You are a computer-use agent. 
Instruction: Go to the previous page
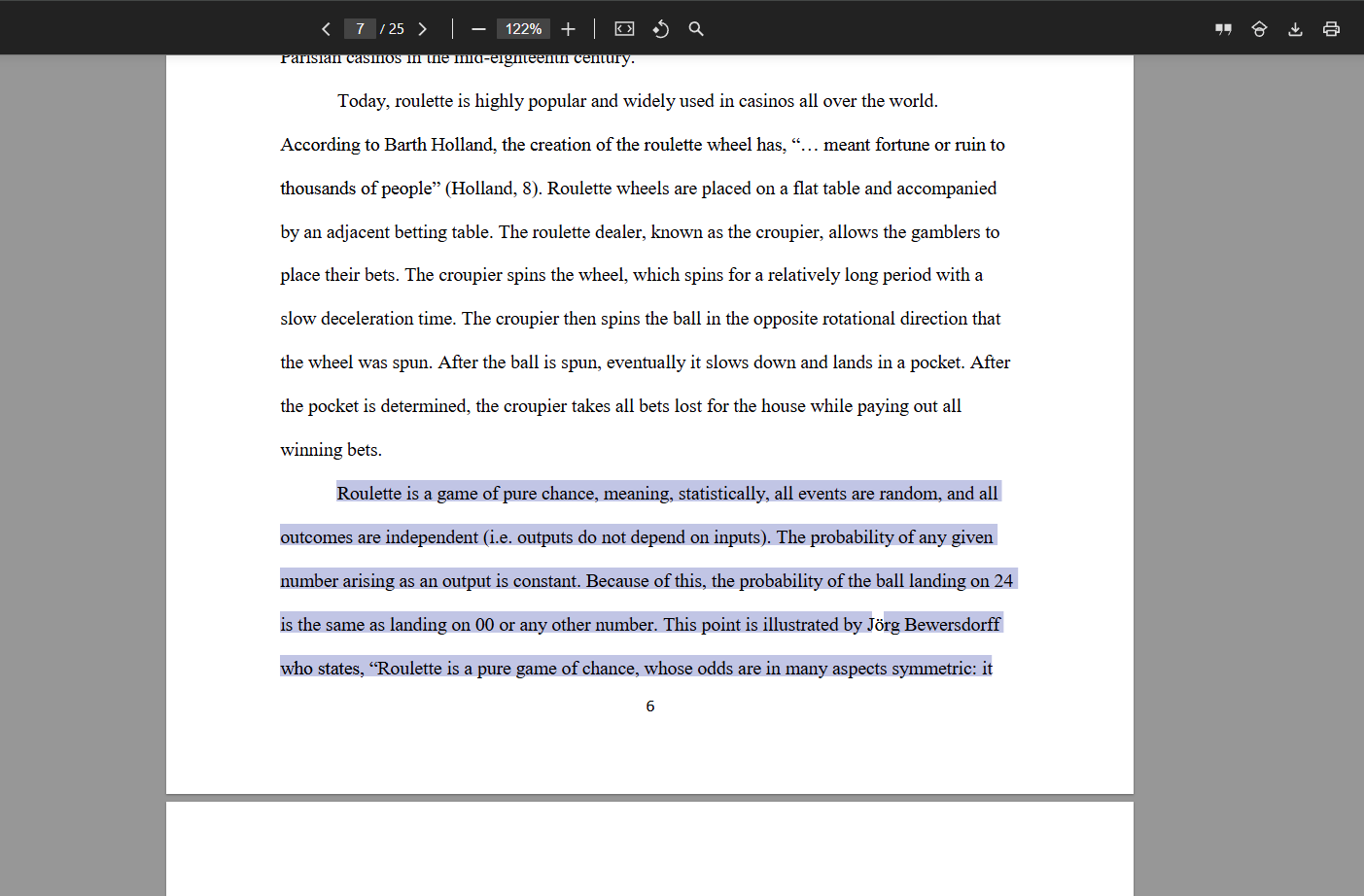[x=326, y=29]
